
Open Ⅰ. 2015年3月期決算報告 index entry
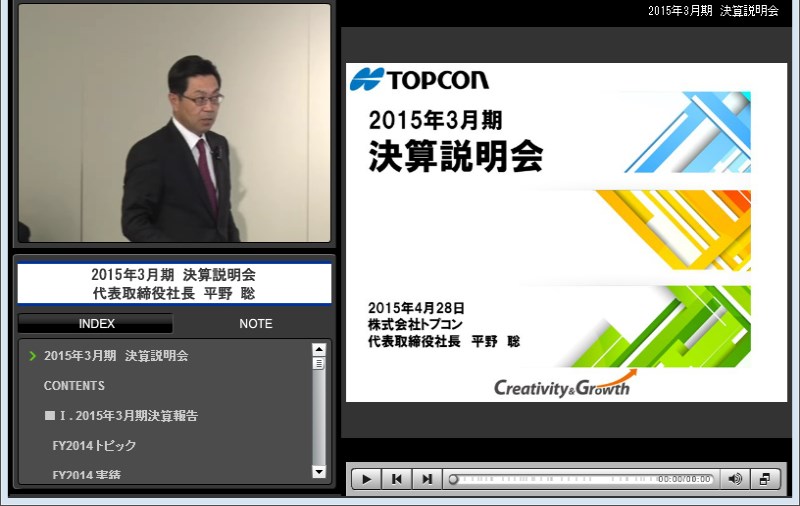[121, 416]
